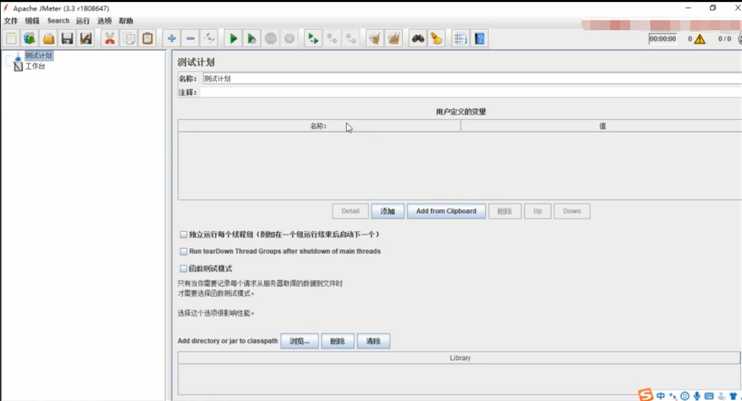Screen dimensions: 742x401
Task: Click the Remote stop all icon
Action: pos(332,38)
